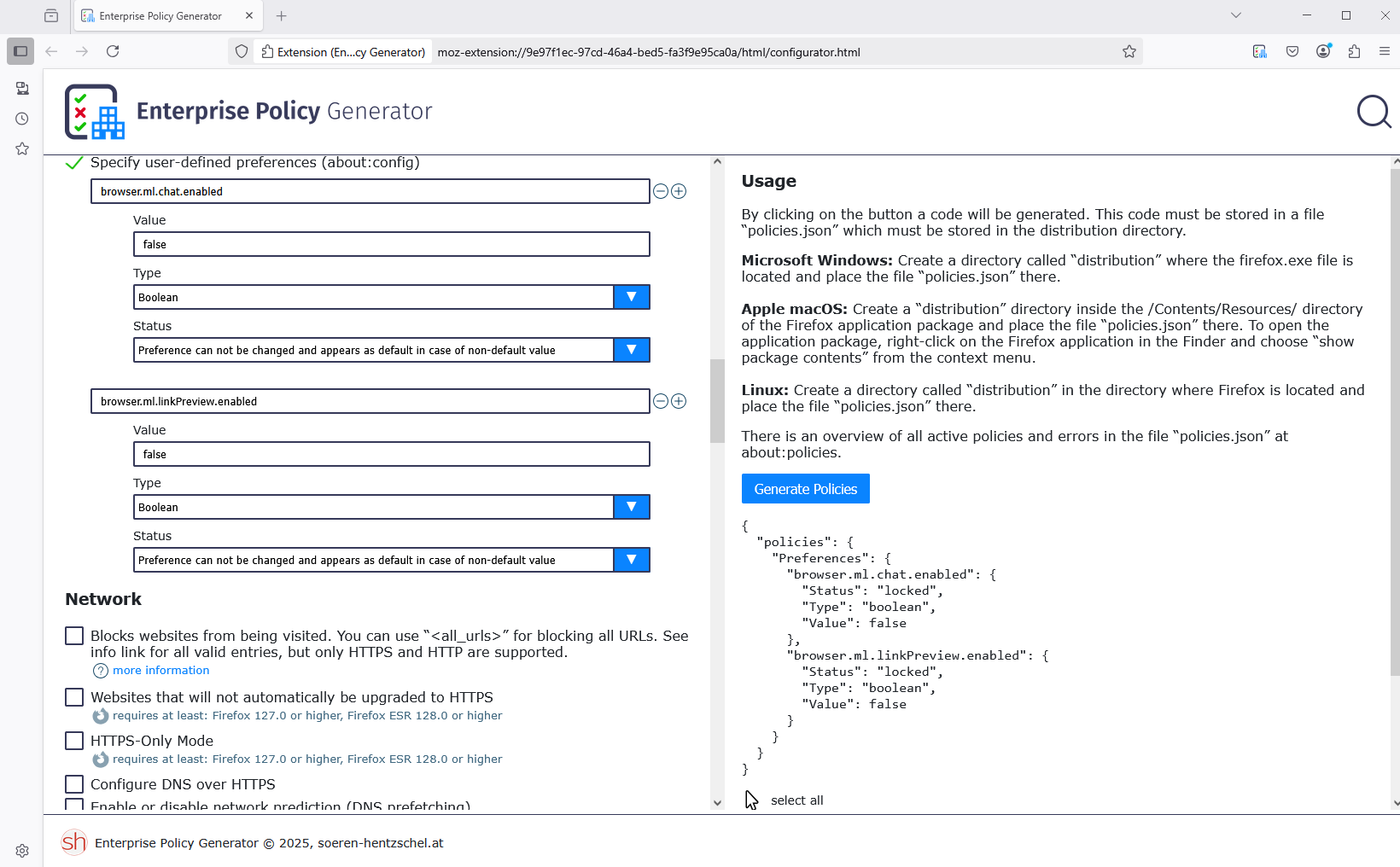The image size is (1400, 867).
Task: Enable Blocks websites from being visited
Action: [74, 636]
